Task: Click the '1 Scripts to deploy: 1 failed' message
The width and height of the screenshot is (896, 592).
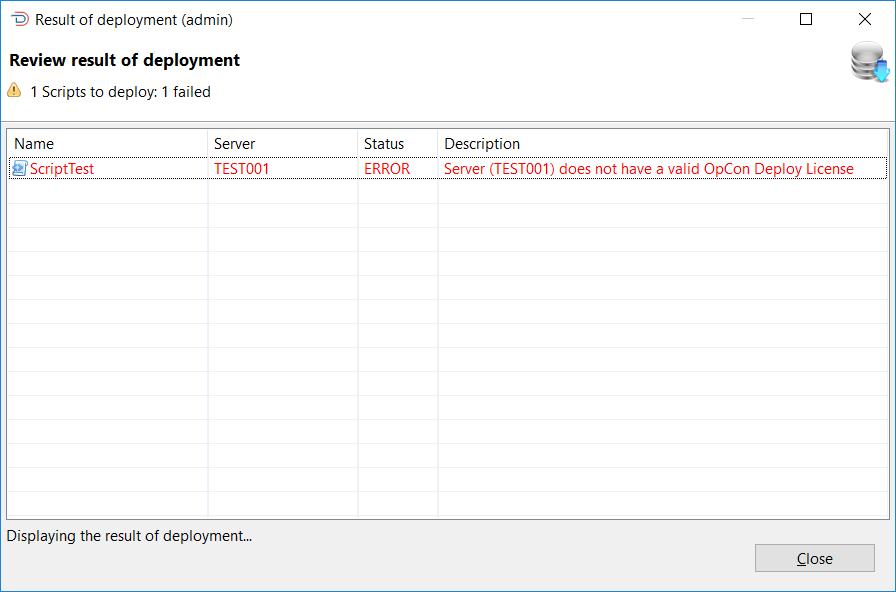Action: coord(120,91)
